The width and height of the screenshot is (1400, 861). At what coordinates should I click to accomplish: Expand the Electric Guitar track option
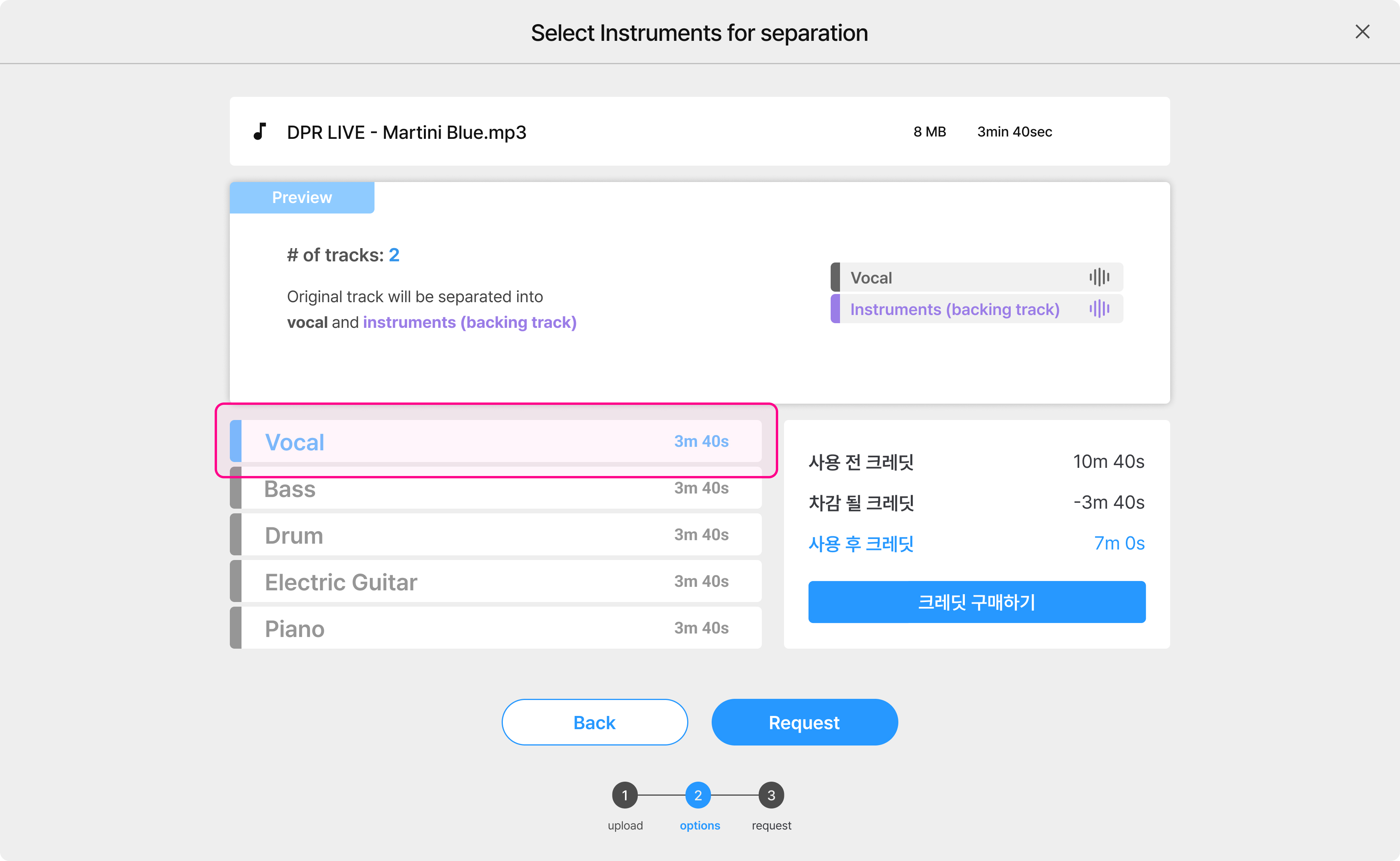pos(494,581)
